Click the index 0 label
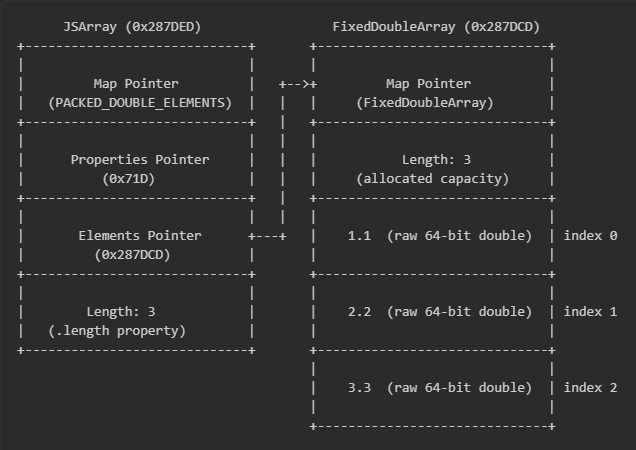This screenshot has width=636, height=450. (590, 235)
